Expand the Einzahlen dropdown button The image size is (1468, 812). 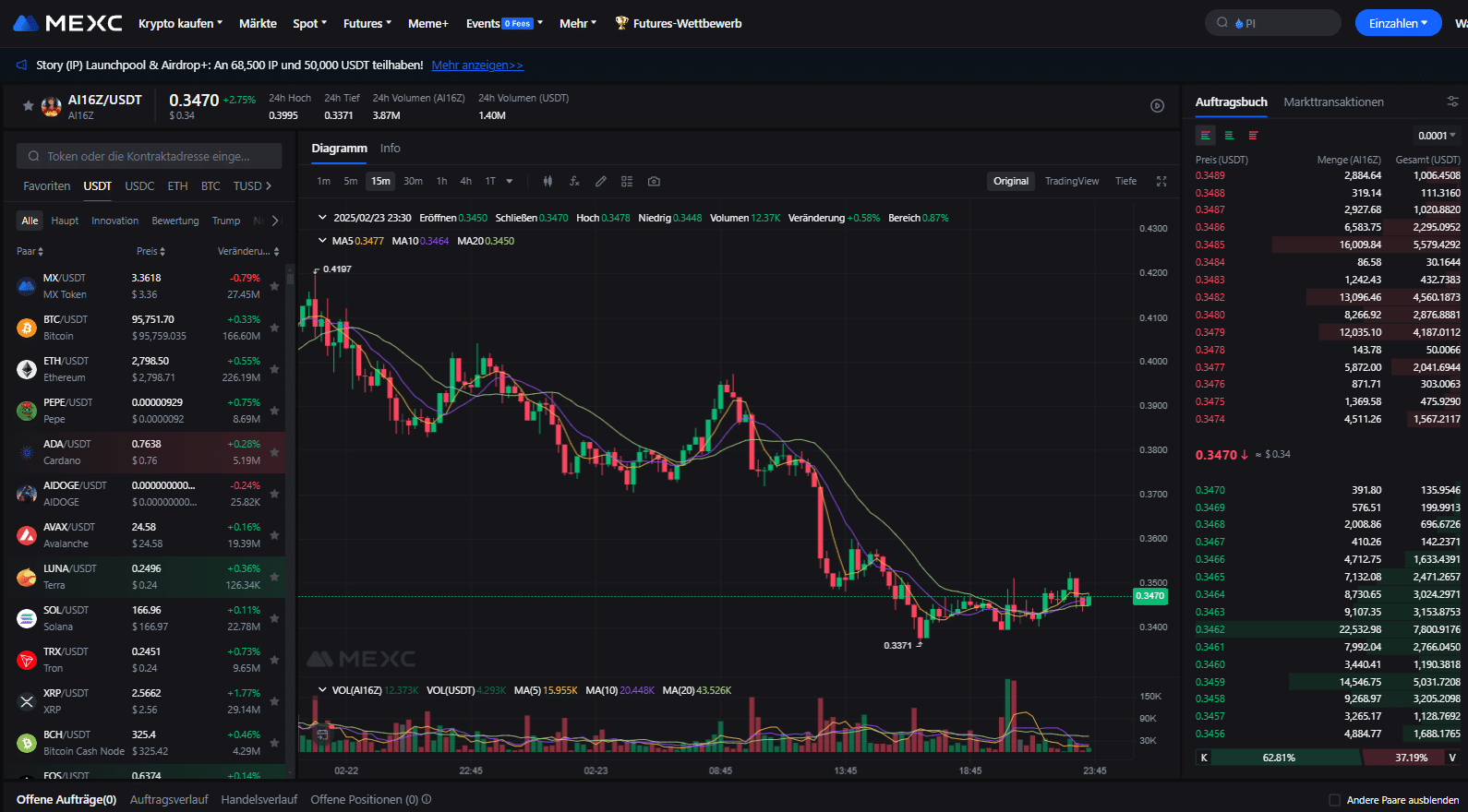coord(1398,23)
